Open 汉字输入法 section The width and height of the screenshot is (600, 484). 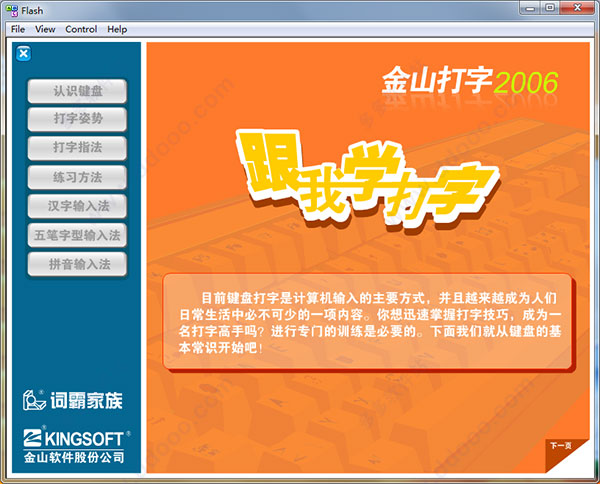coord(77,206)
